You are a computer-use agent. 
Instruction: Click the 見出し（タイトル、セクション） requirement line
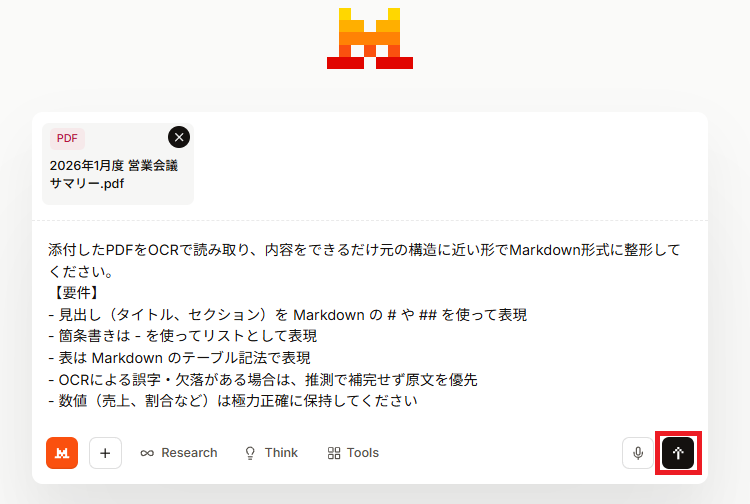(x=287, y=315)
